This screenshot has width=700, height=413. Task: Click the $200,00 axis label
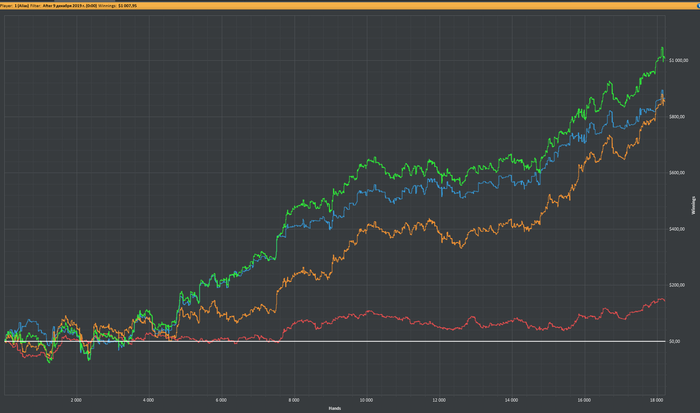677,285
